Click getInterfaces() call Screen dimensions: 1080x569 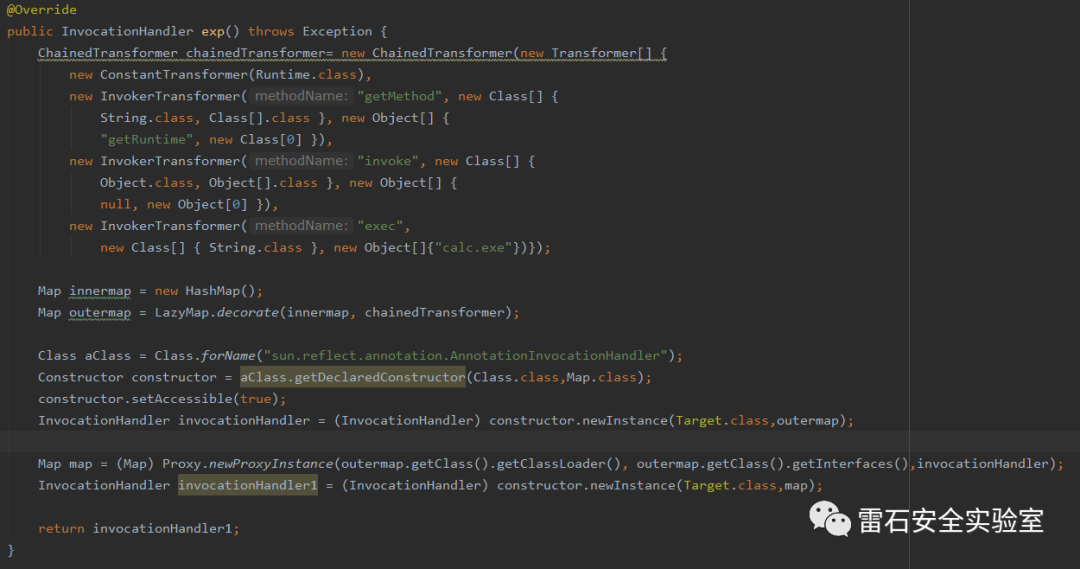[851, 464]
